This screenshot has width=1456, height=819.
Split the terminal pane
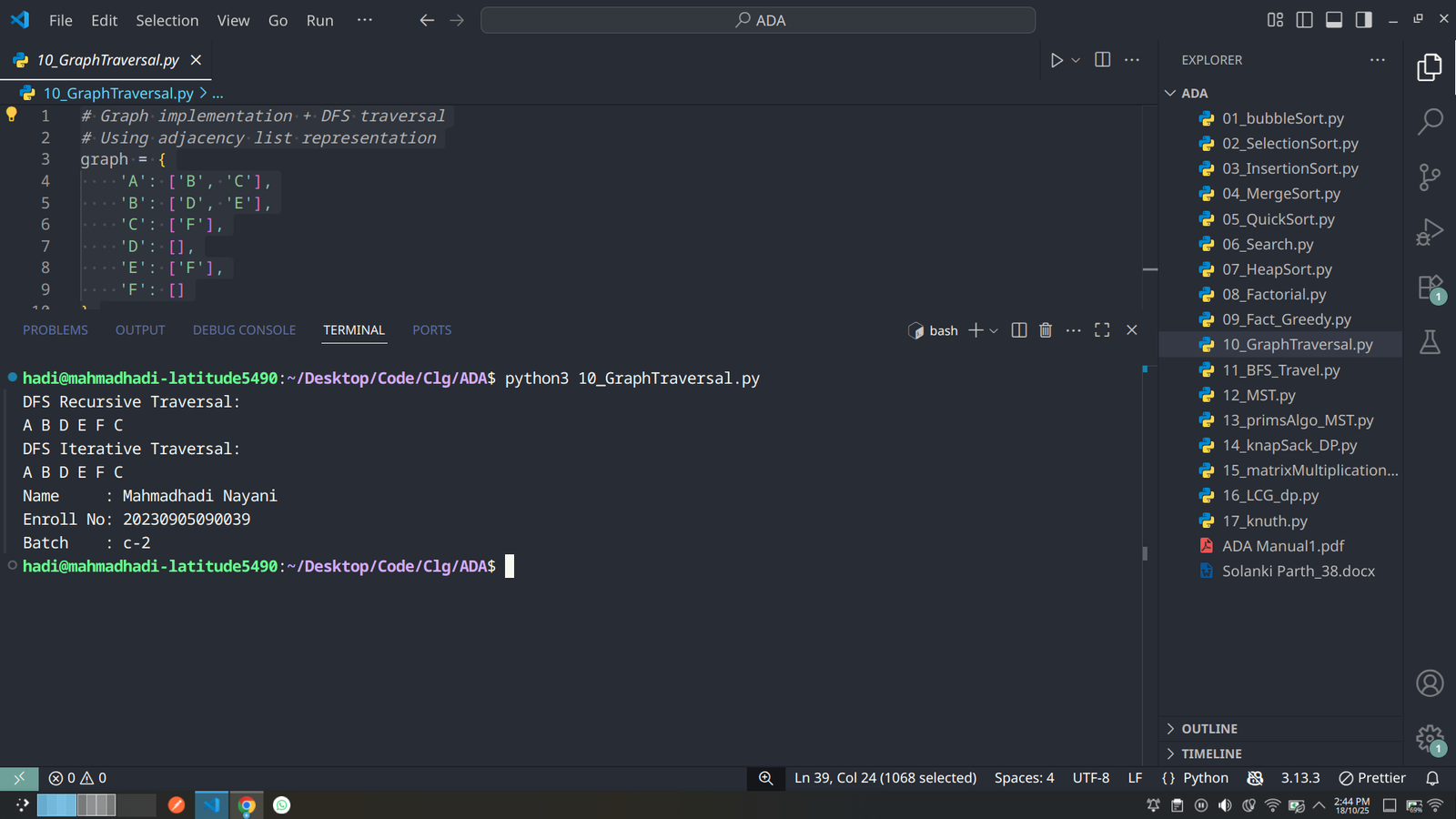pyautogui.click(x=1019, y=330)
